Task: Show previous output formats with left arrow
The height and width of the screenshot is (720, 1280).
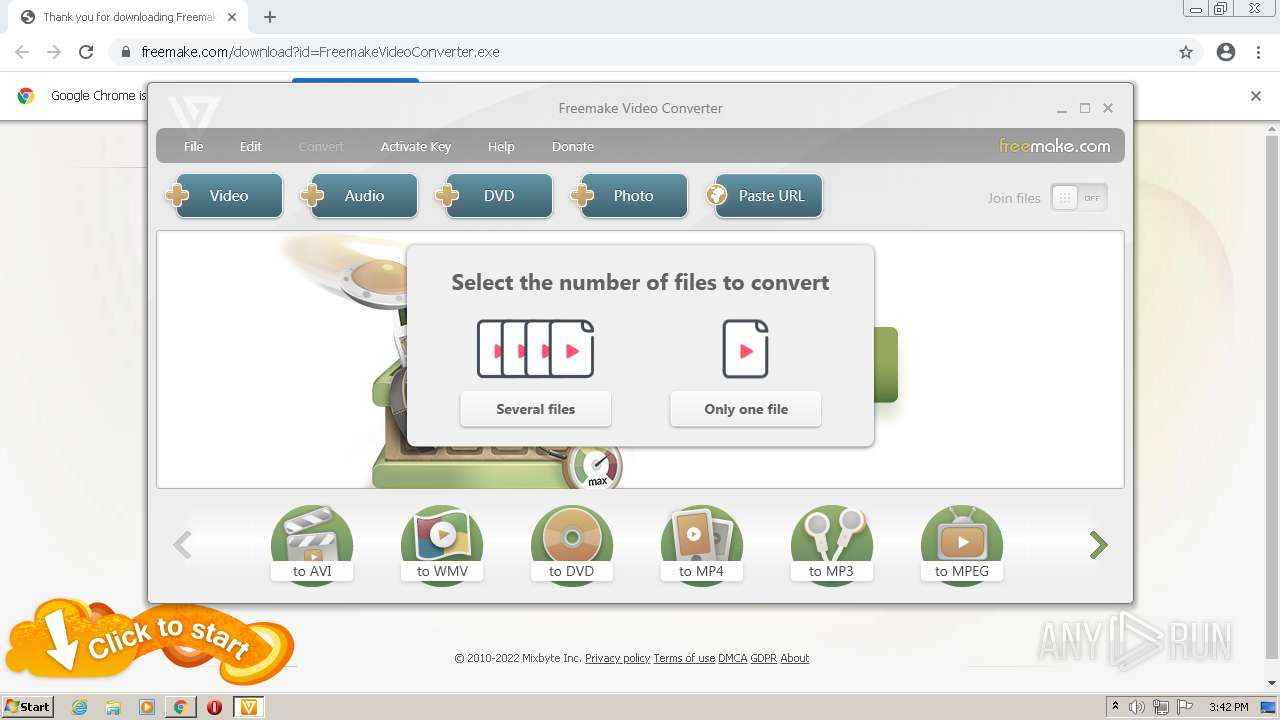Action: tap(182, 545)
